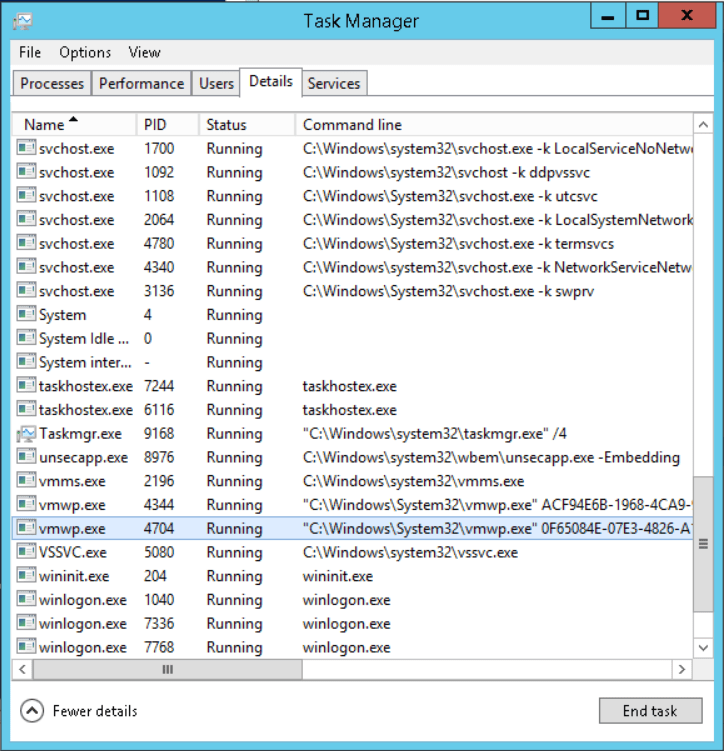Switch to the Performance tab
The height and width of the screenshot is (752, 724).
(141, 83)
